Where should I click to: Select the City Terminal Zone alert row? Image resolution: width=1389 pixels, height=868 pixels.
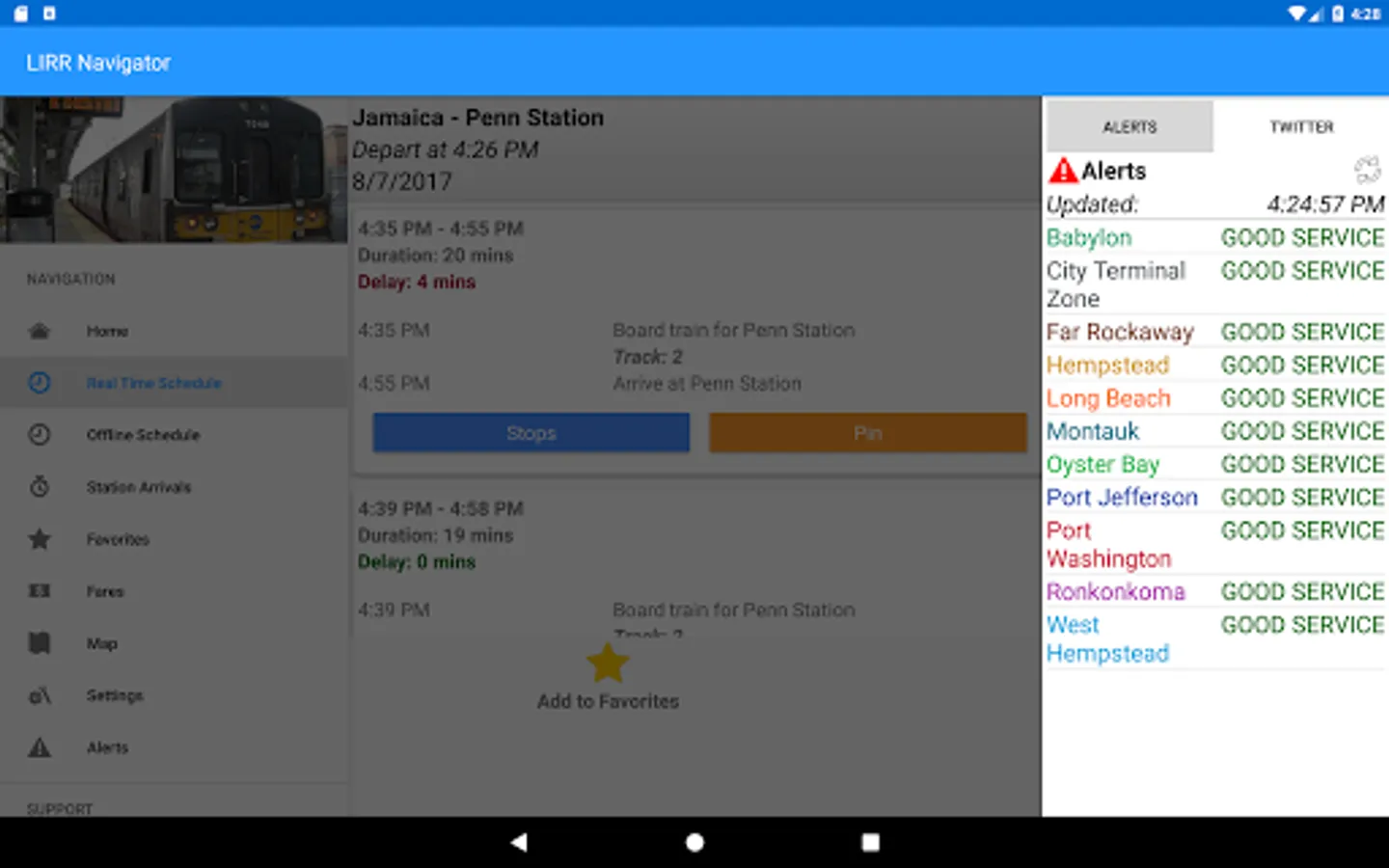pyautogui.click(x=1215, y=285)
